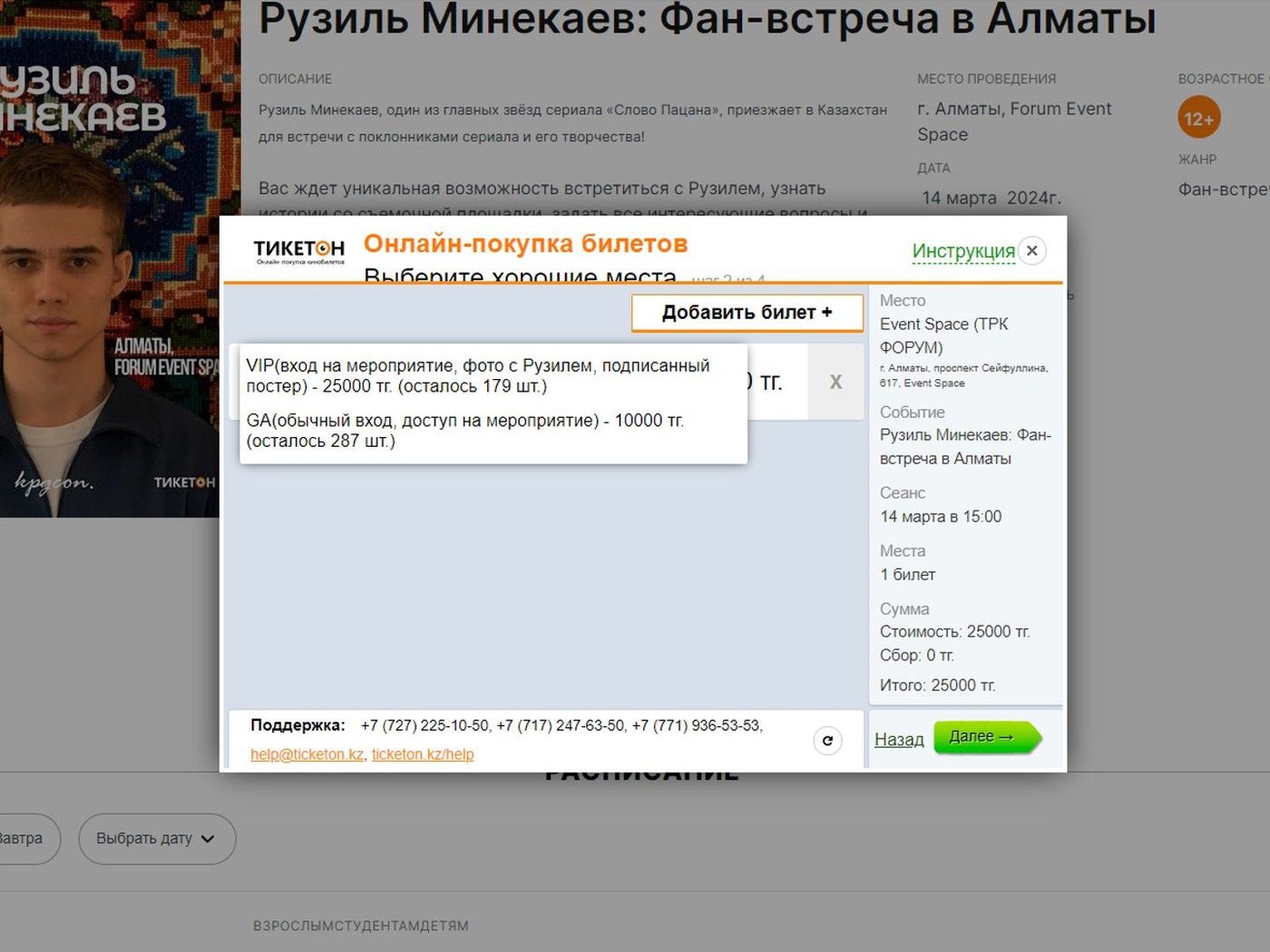Click event date 14 марта 2024г.

click(x=992, y=198)
